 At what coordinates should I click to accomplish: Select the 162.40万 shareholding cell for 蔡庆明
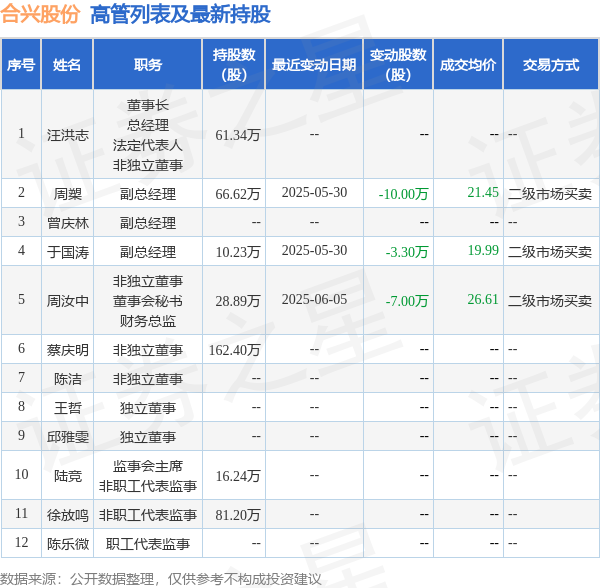[x=236, y=350]
